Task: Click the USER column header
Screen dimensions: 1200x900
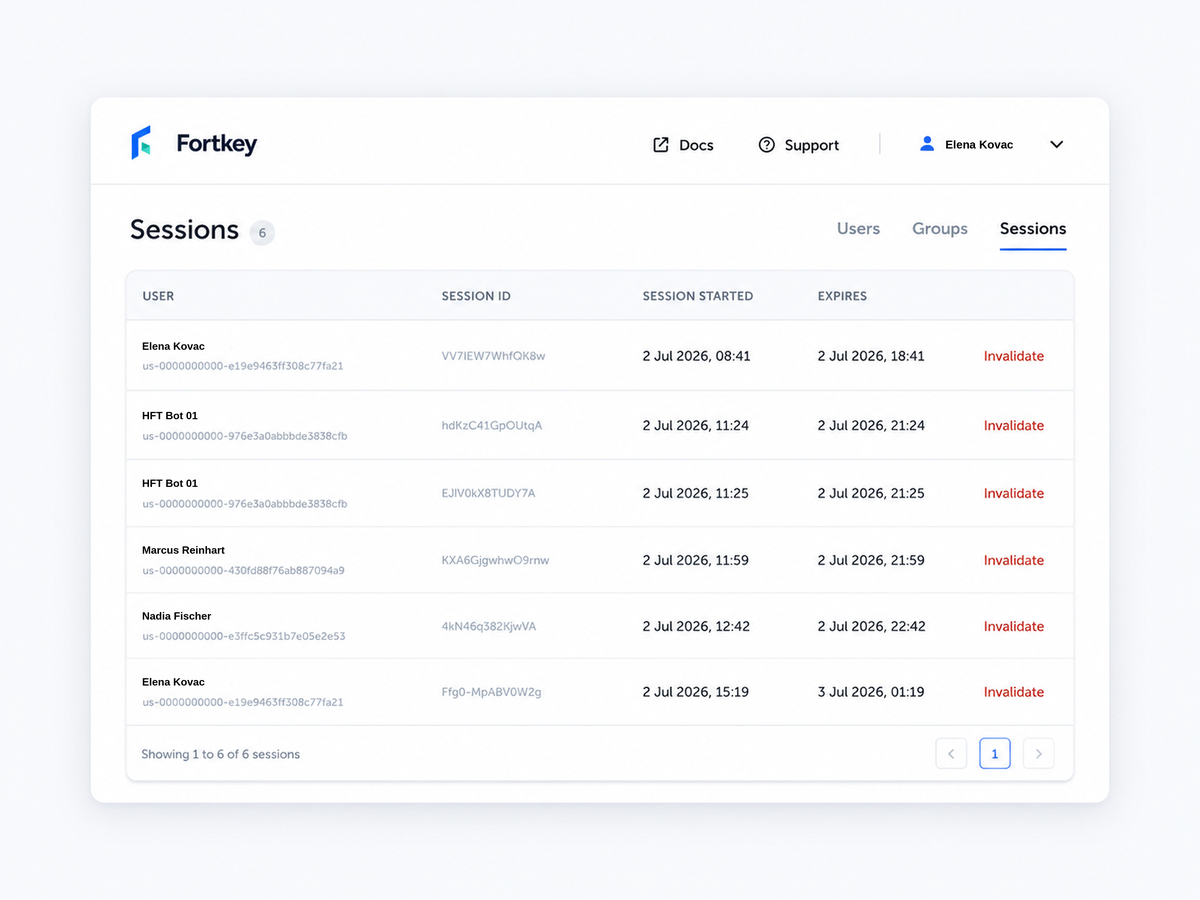Action: coord(158,296)
